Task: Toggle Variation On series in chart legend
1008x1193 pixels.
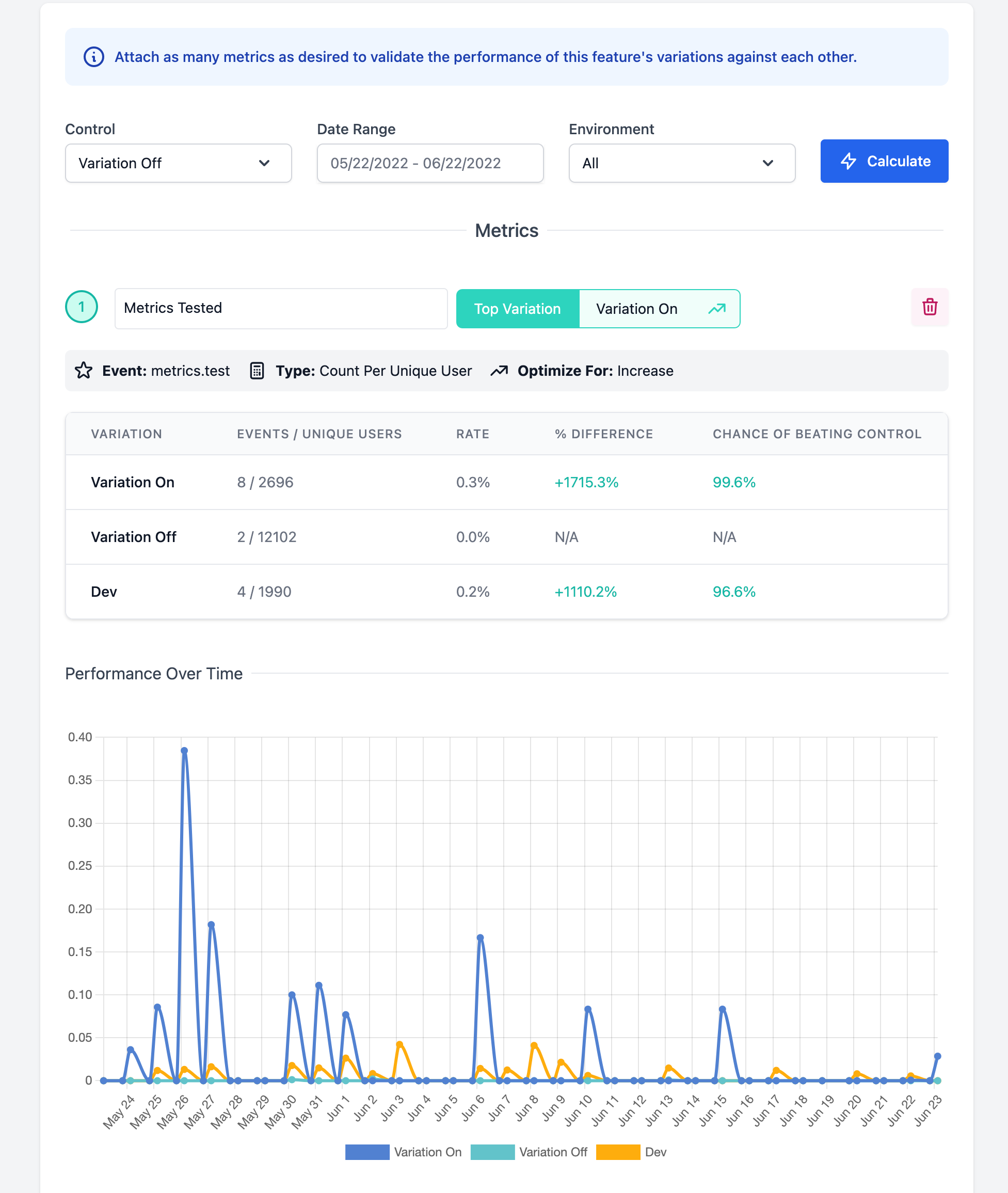Action: coord(404,1152)
